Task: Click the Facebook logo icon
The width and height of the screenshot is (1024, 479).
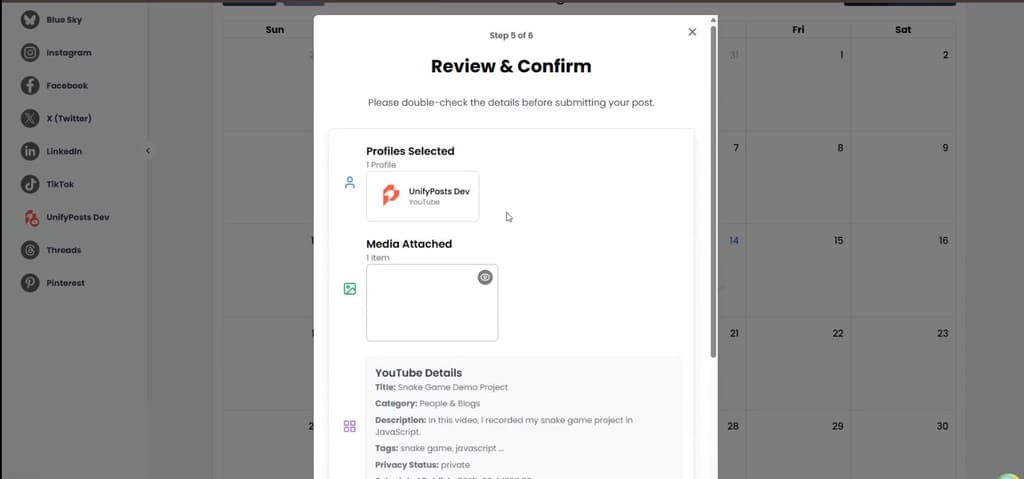Action: 30,86
